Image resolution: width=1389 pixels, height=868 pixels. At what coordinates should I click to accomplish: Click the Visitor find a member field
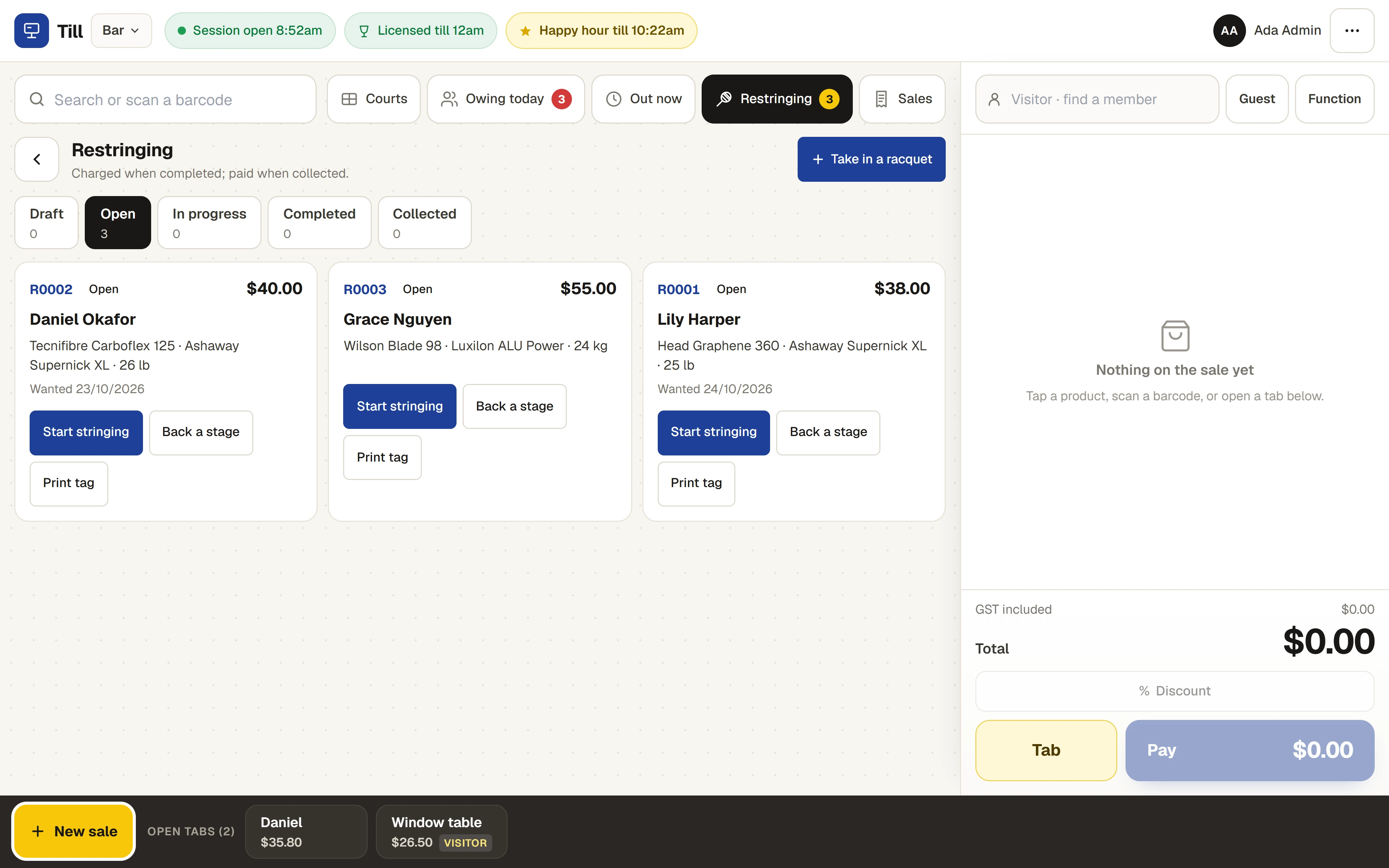[x=1097, y=99]
